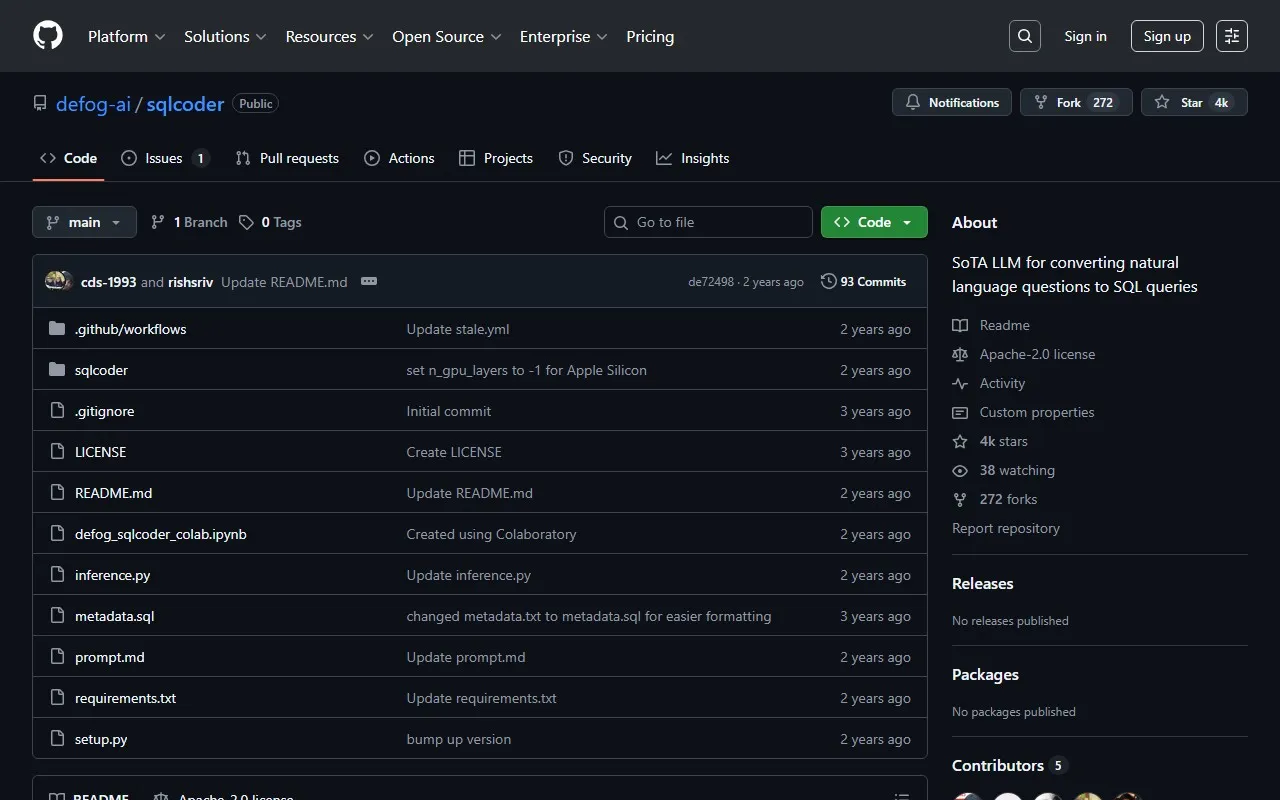Screen dimensions: 1280x800
Task: Click the appearance settings icon in header
Action: click(1232, 36)
